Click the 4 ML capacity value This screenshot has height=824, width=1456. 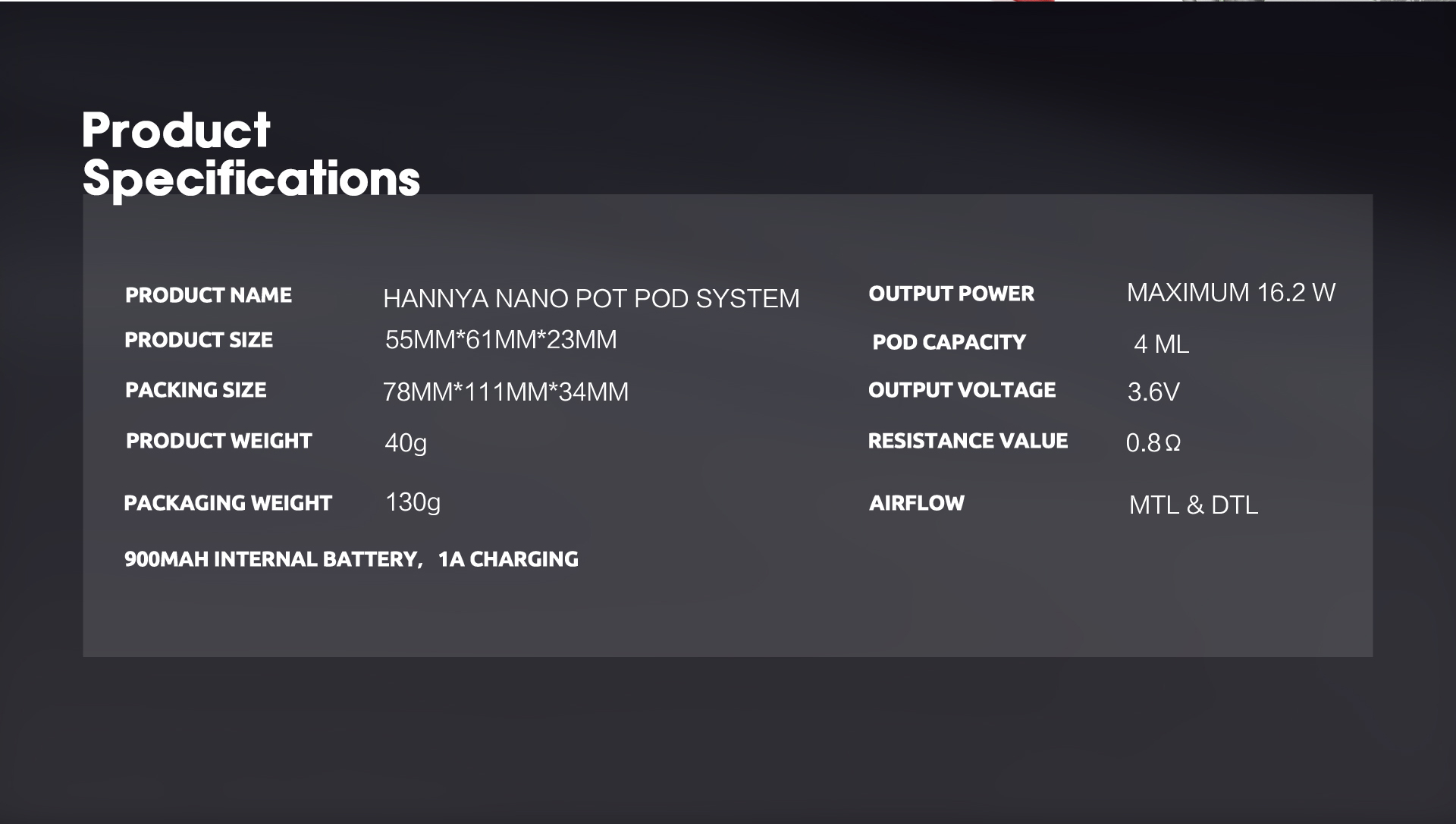point(1161,344)
